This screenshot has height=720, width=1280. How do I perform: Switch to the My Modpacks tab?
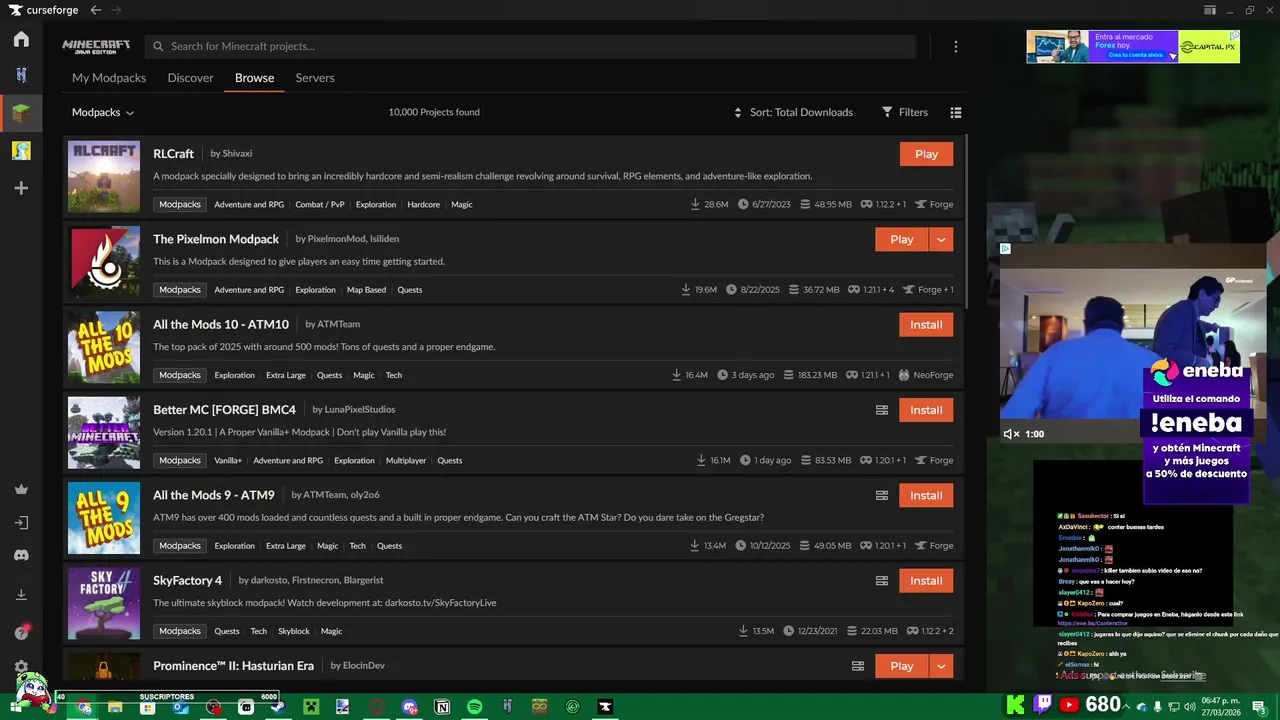pos(109,78)
